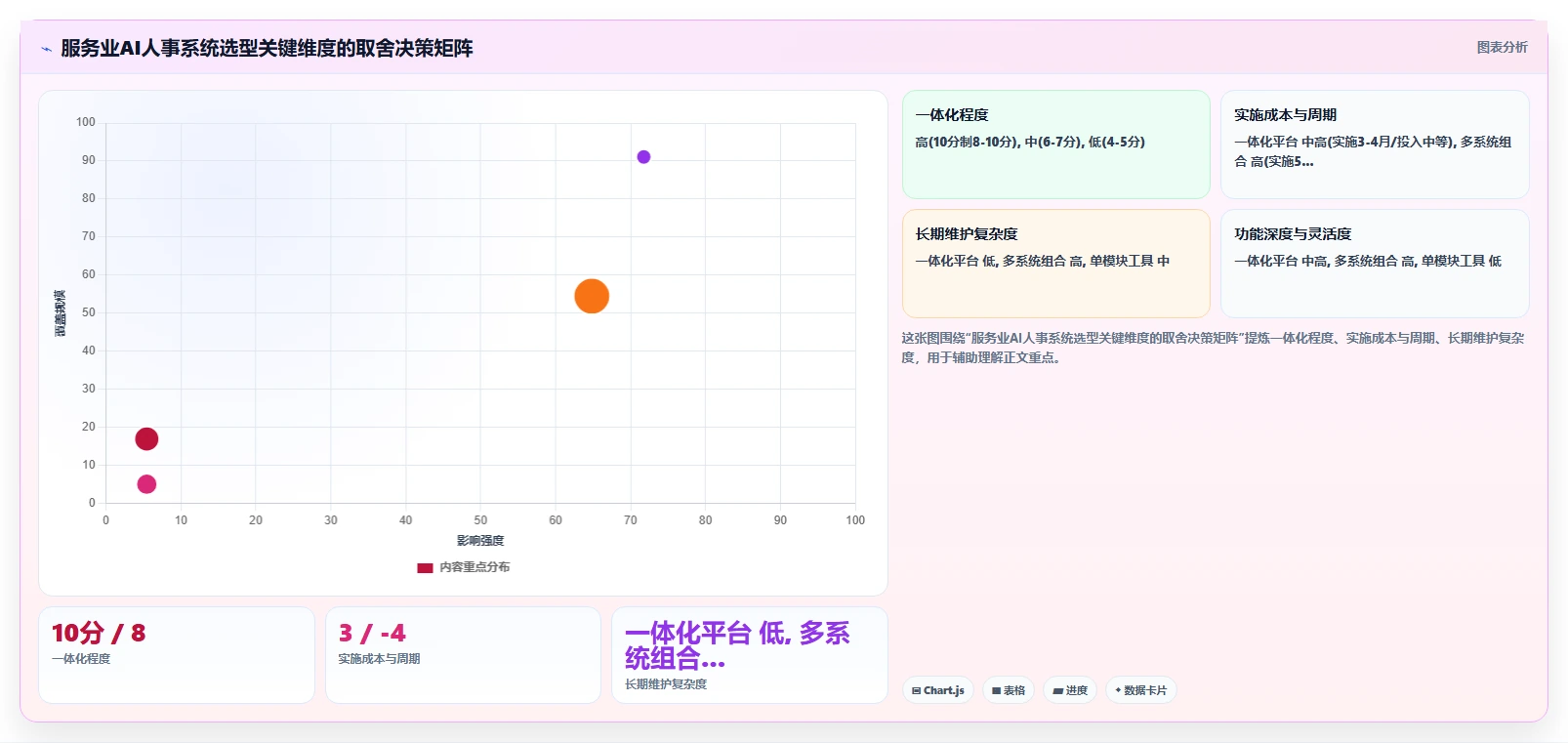Image resolution: width=1568 pixels, height=743 pixels.
Task: Click 长期维护复杂度 label under purple stat
Action: [x=666, y=684]
